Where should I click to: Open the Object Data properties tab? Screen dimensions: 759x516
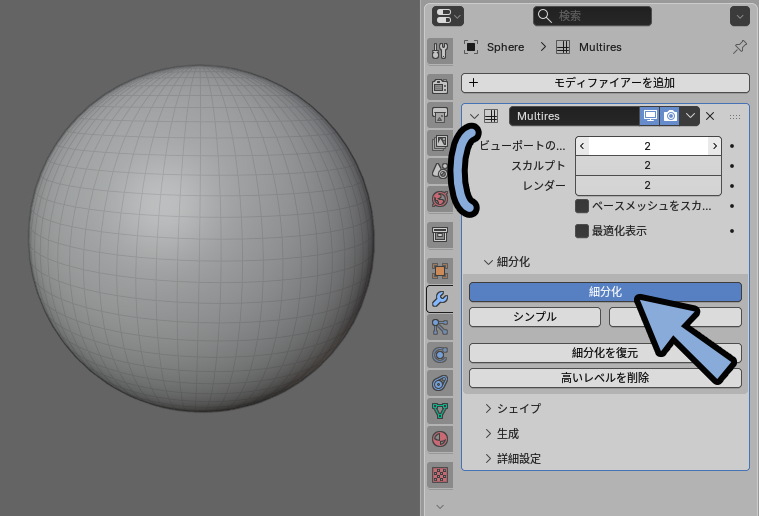point(439,410)
